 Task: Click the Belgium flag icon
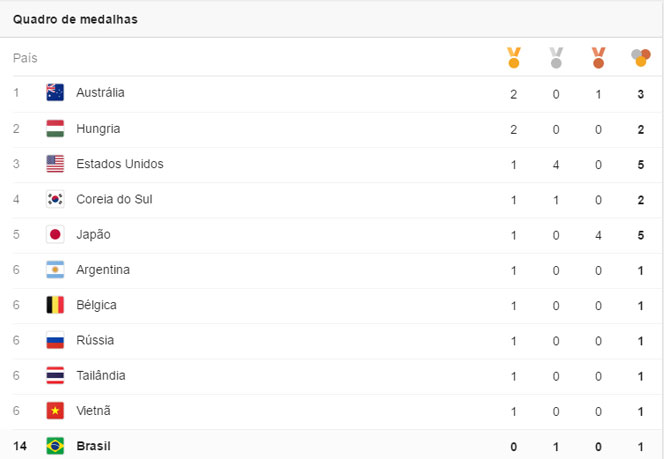click(55, 305)
